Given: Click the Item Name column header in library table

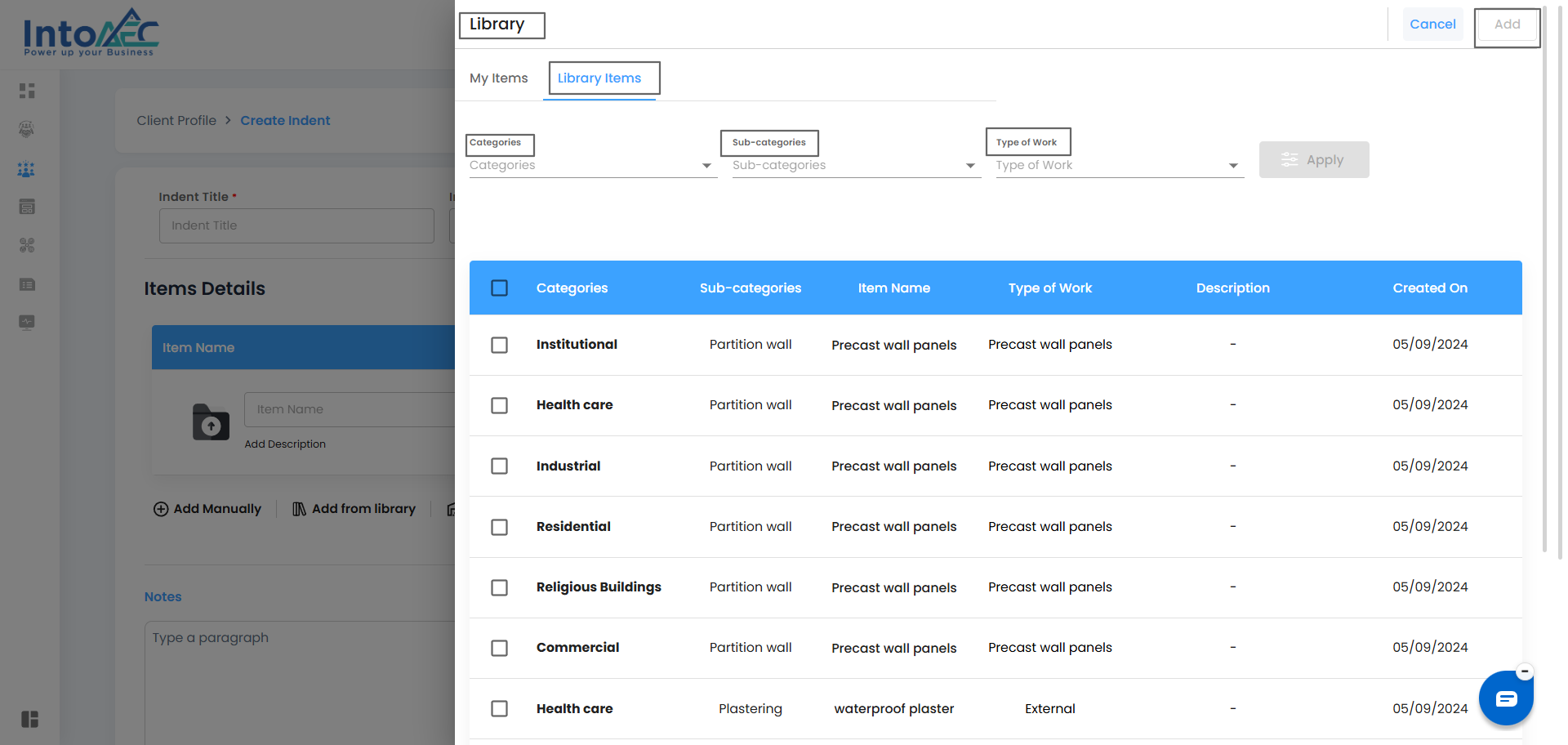Looking at the screenshot, I should click(x=894, y=288).
